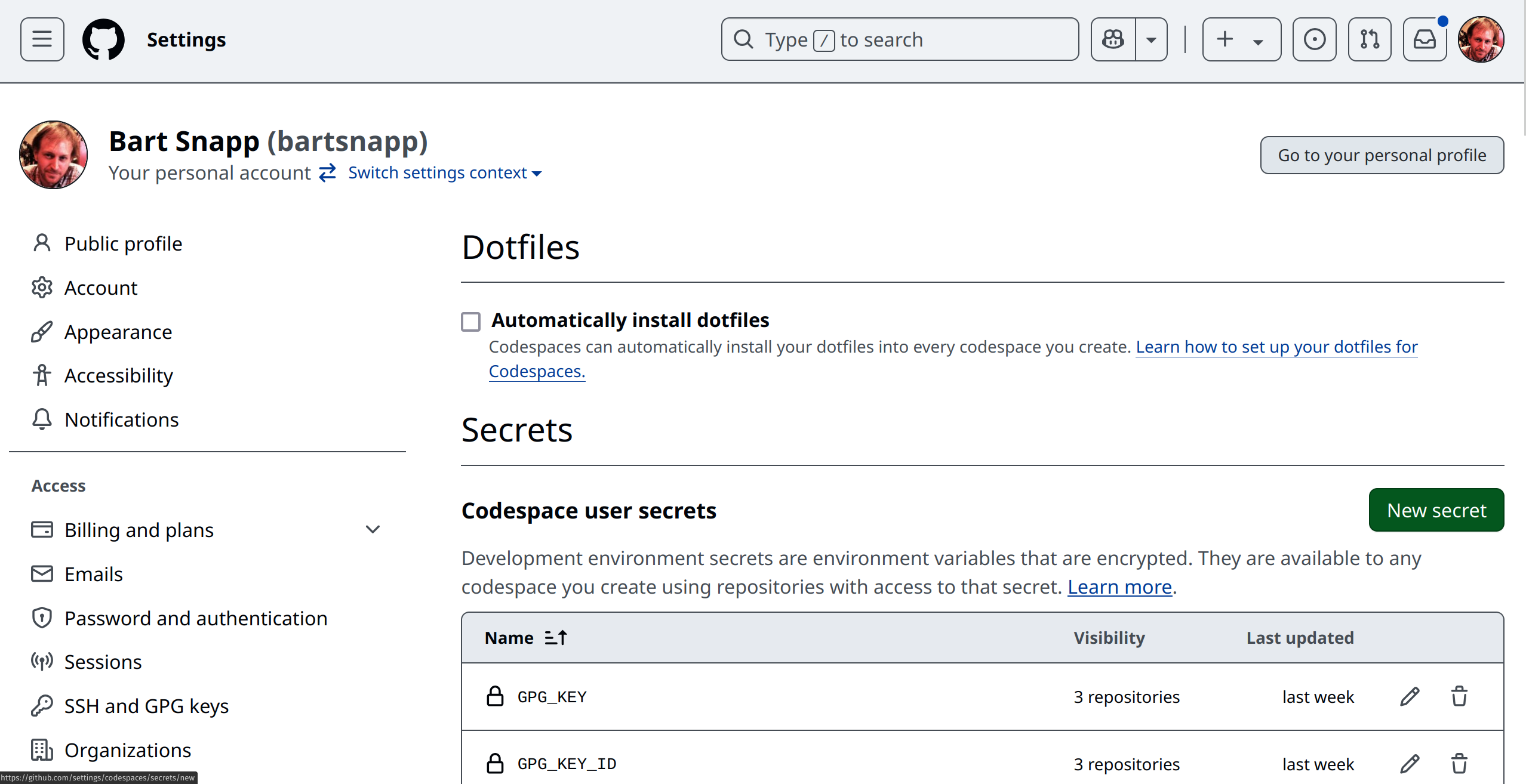This screenshot has width=1526, height=784.
Task: Open the pull requests header icon
Action: 1370,39
